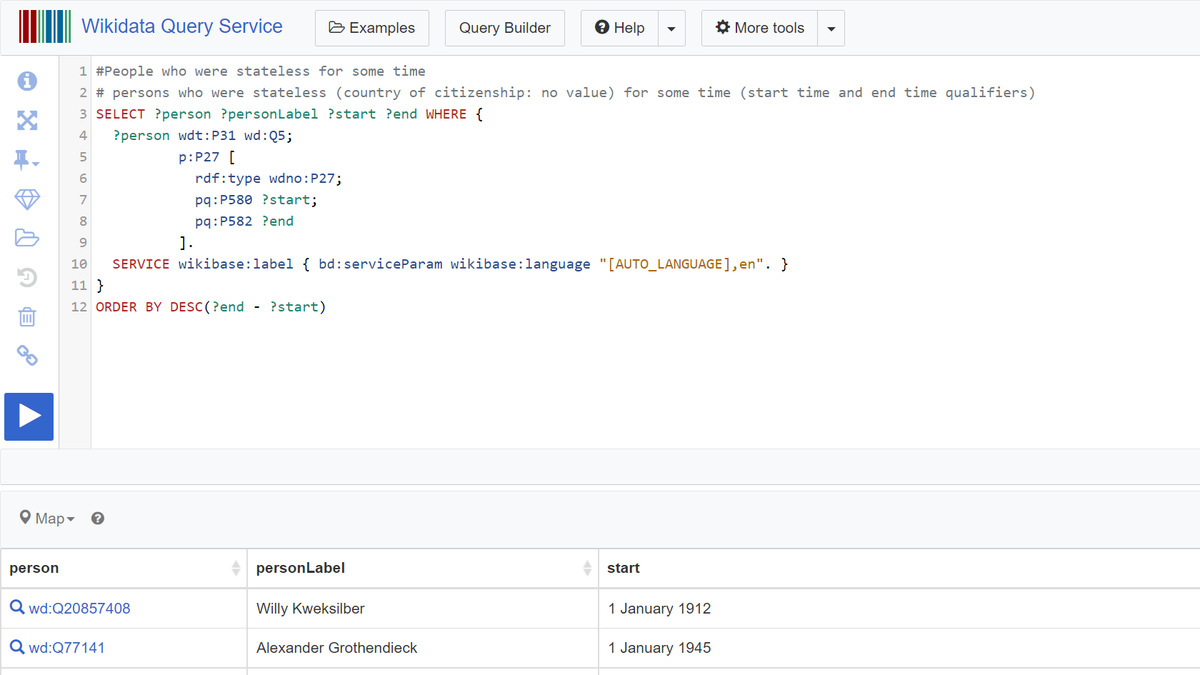The image size is (1200, 675).
Task: Click line number 6 in the gutter
Action: [x=83, y=178]
